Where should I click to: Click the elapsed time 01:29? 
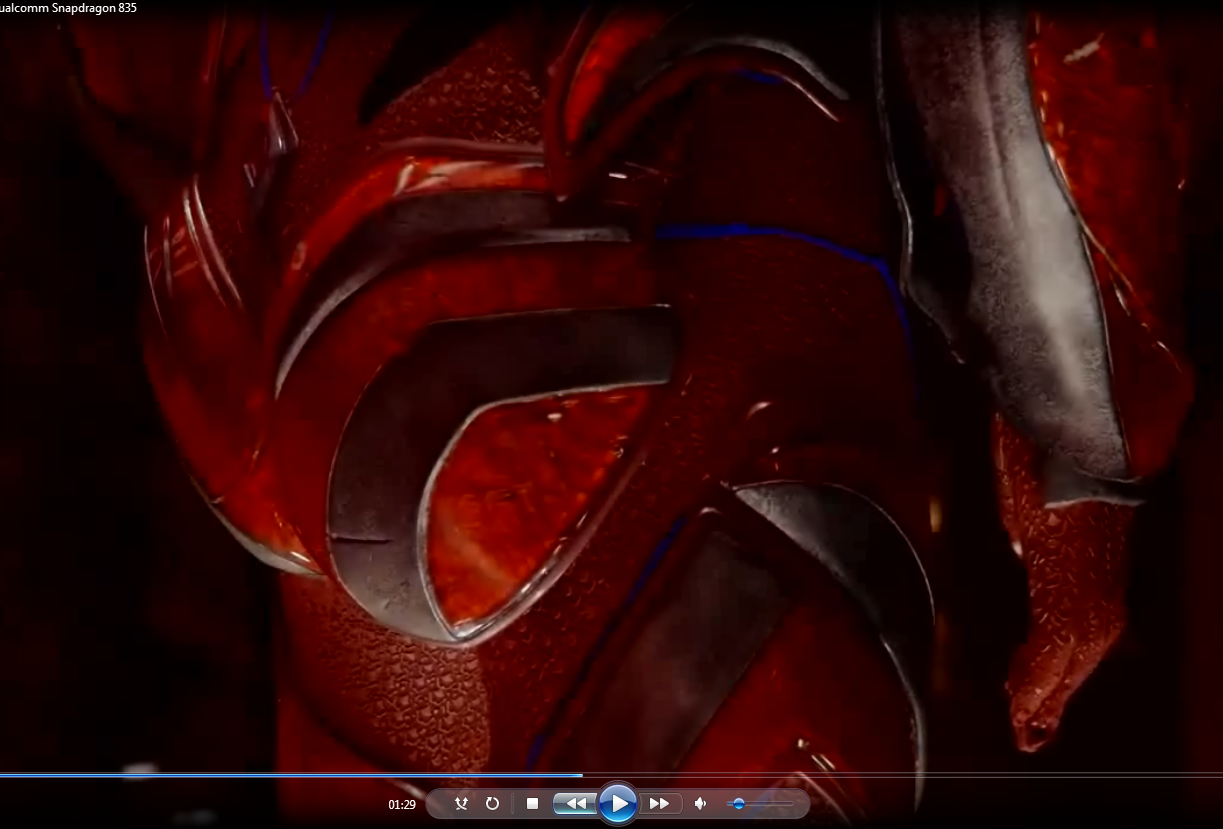(402, 804)
